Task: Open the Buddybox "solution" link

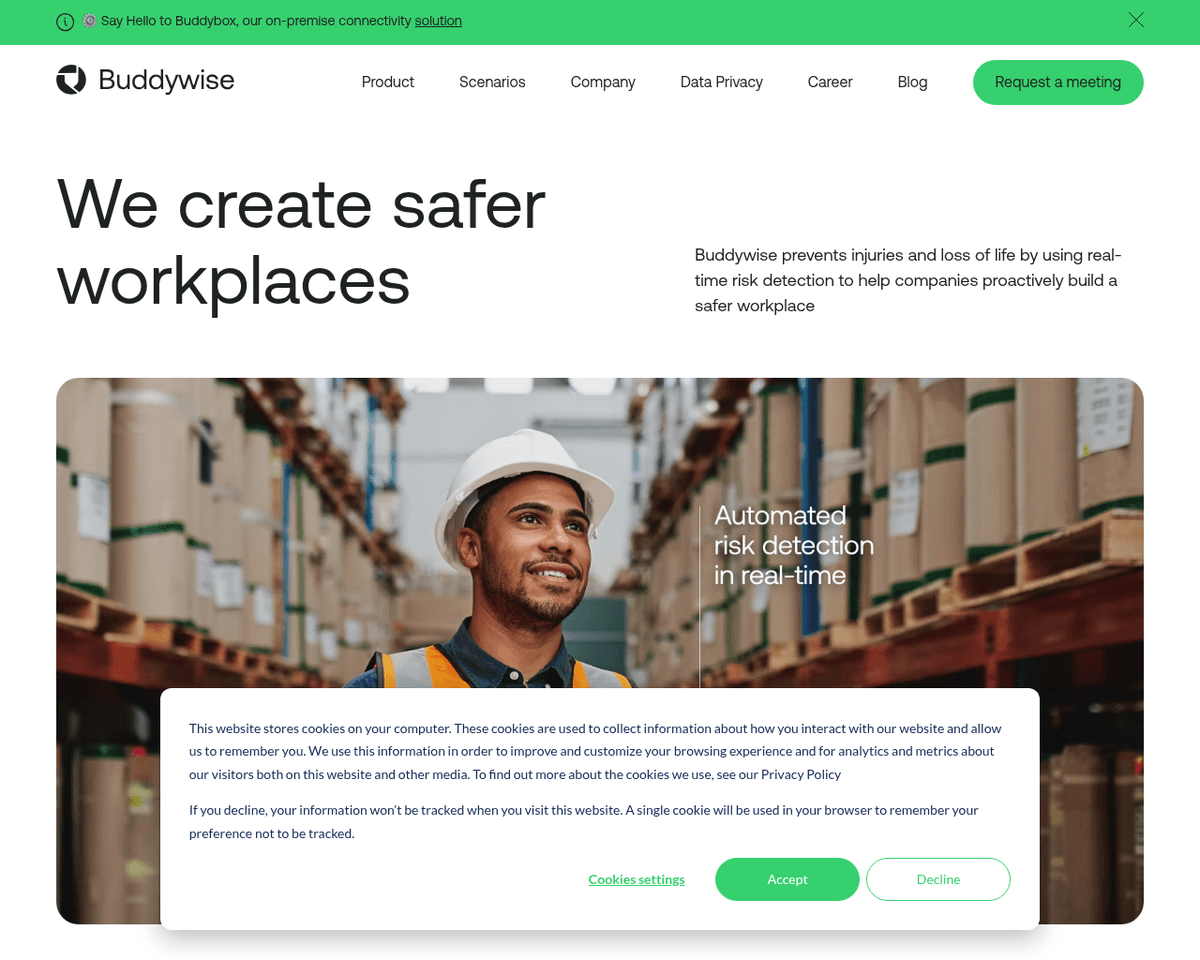Action: tap(438, 21)
